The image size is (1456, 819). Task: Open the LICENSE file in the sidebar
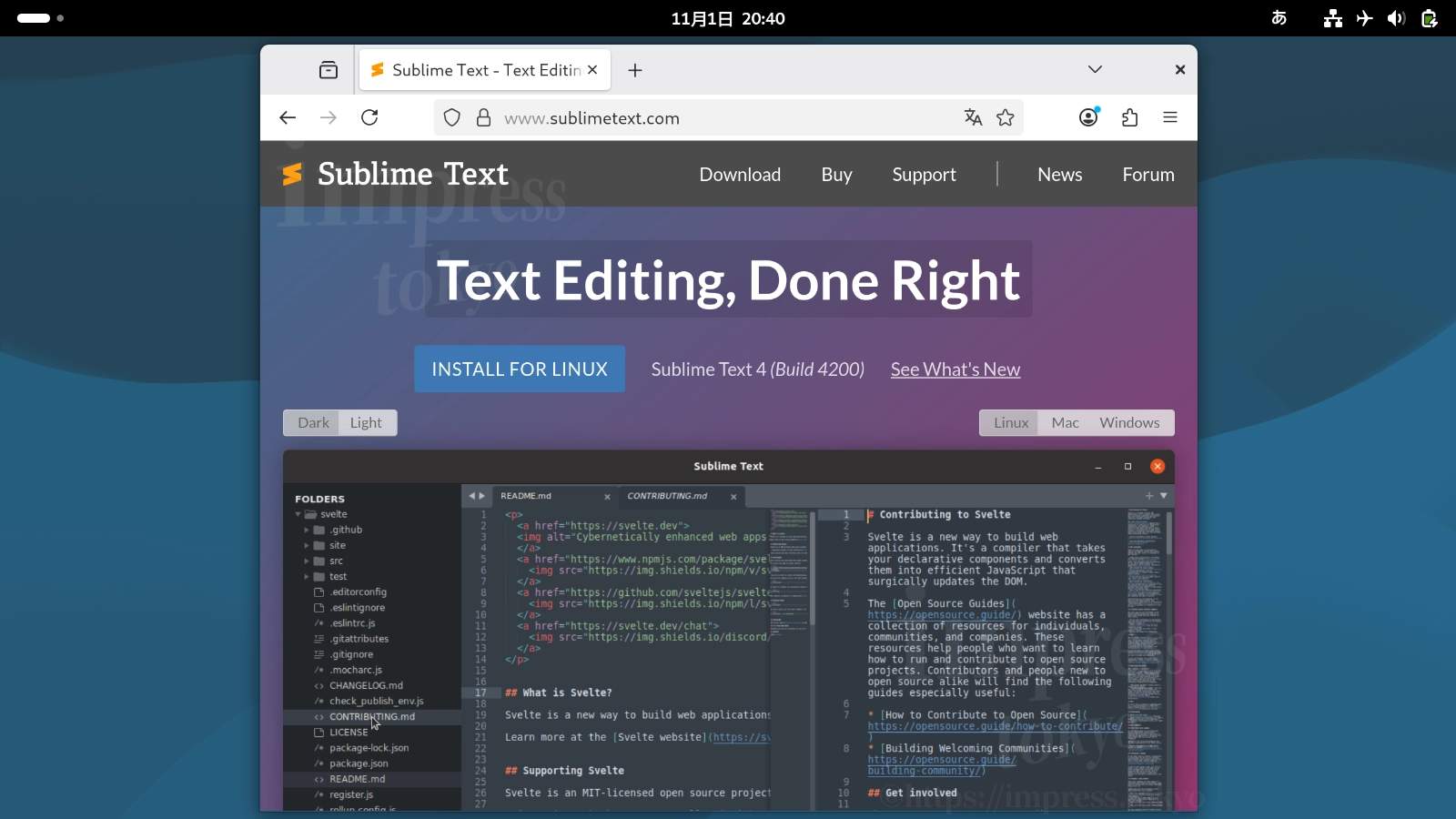point(349,732)
